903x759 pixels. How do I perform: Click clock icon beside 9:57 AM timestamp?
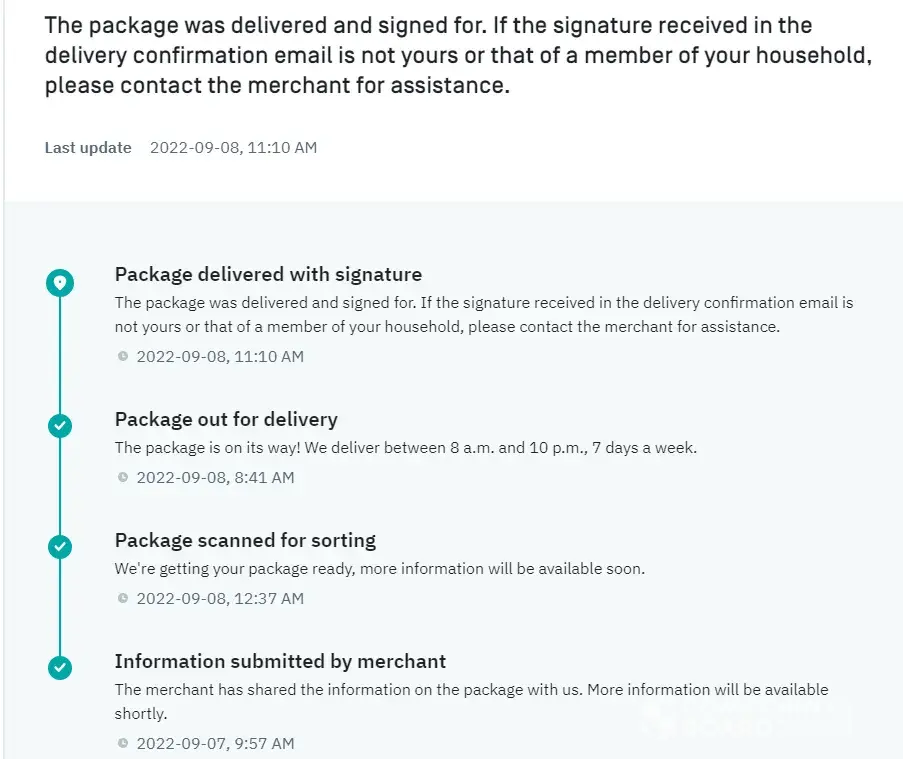(123, 744)
